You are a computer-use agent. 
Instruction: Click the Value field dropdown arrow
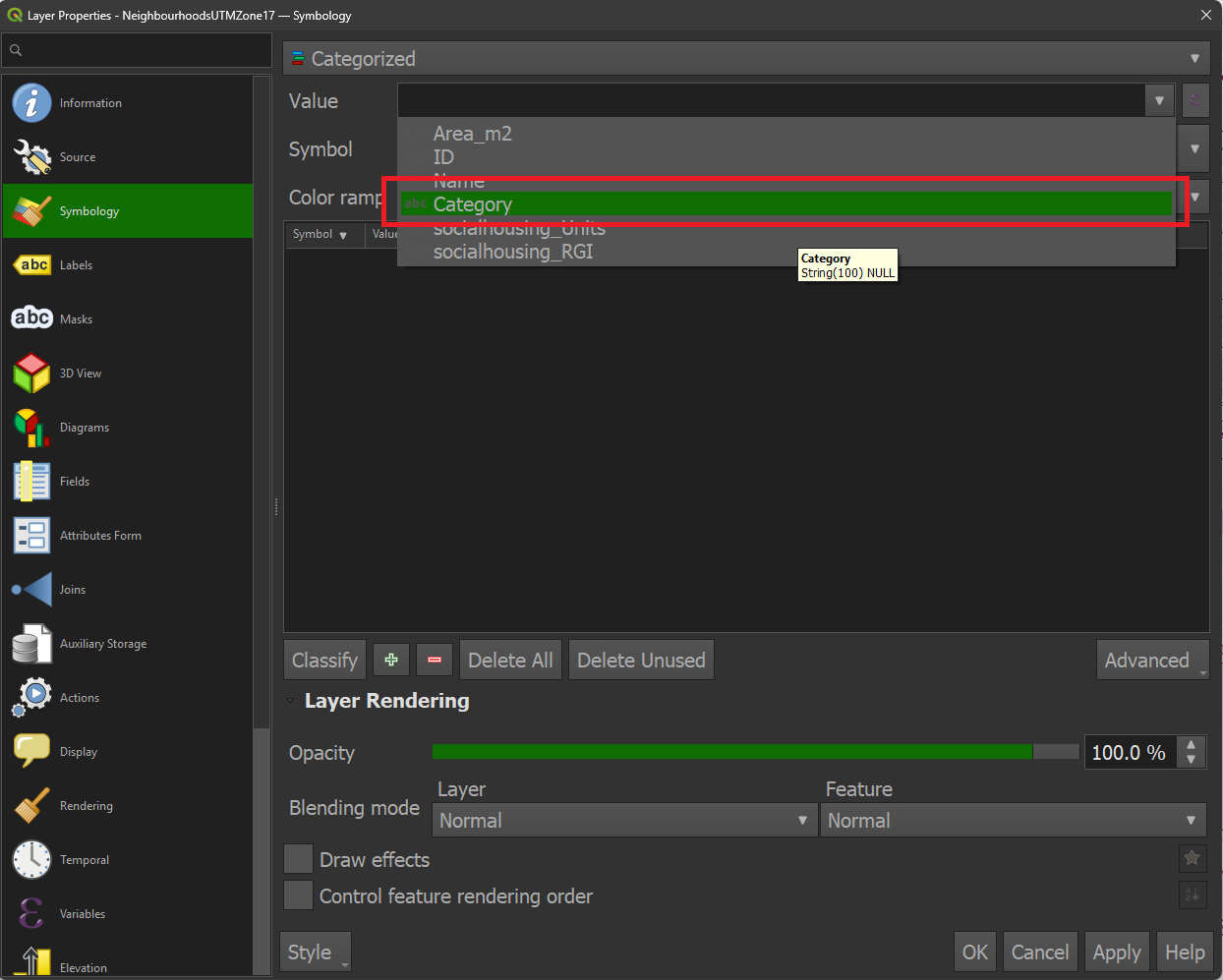[x=1160, y=100]
